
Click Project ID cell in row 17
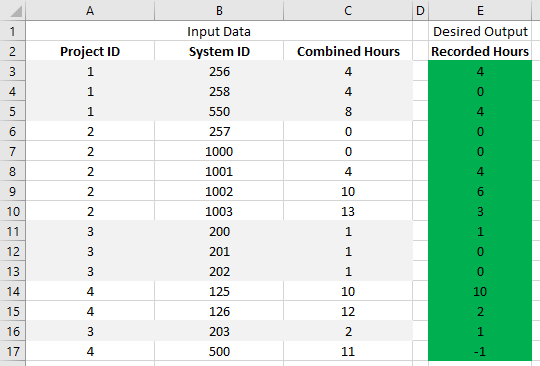point(90,351)
